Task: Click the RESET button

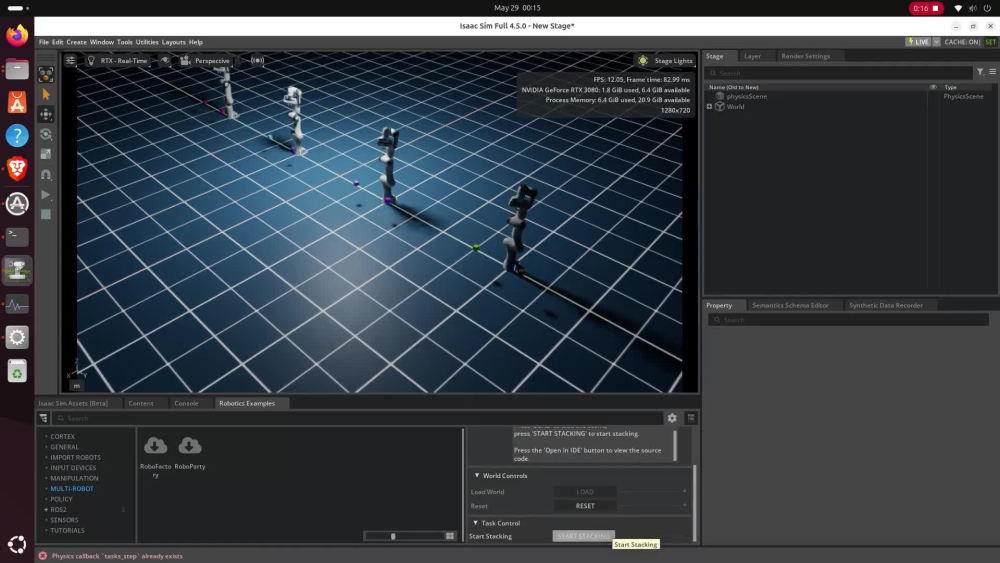Action: 585,506
